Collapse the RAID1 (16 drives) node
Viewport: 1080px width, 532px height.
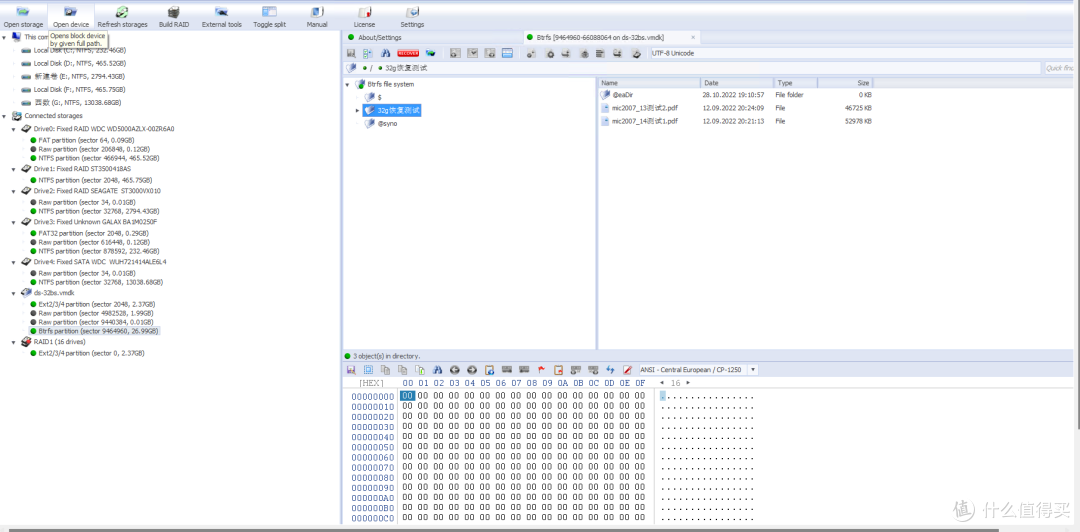[x=14, y=342]
